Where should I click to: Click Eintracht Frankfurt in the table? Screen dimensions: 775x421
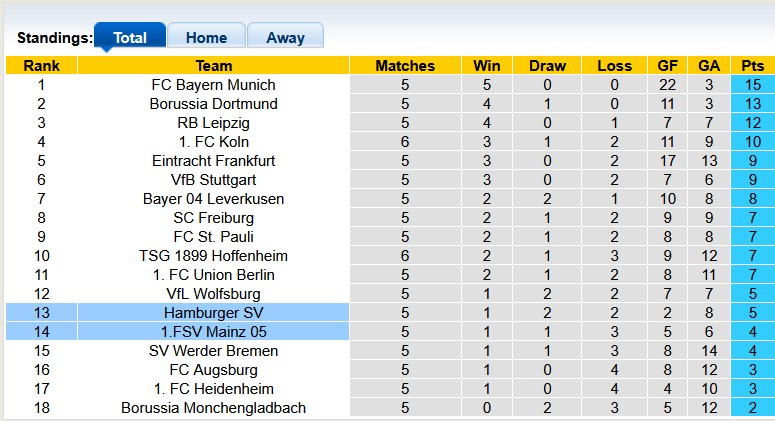pyautogui.click(x=214, y=161)
